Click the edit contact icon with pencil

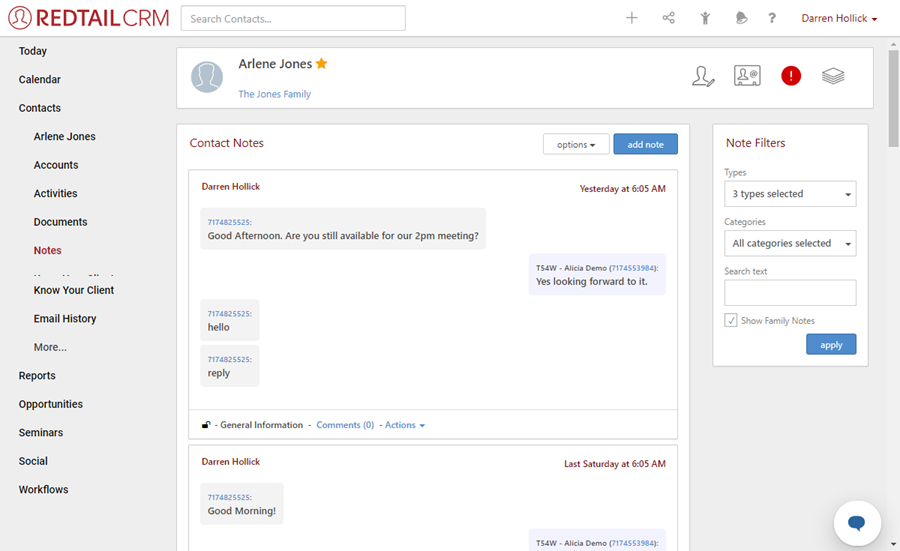(x=703, y=76)
